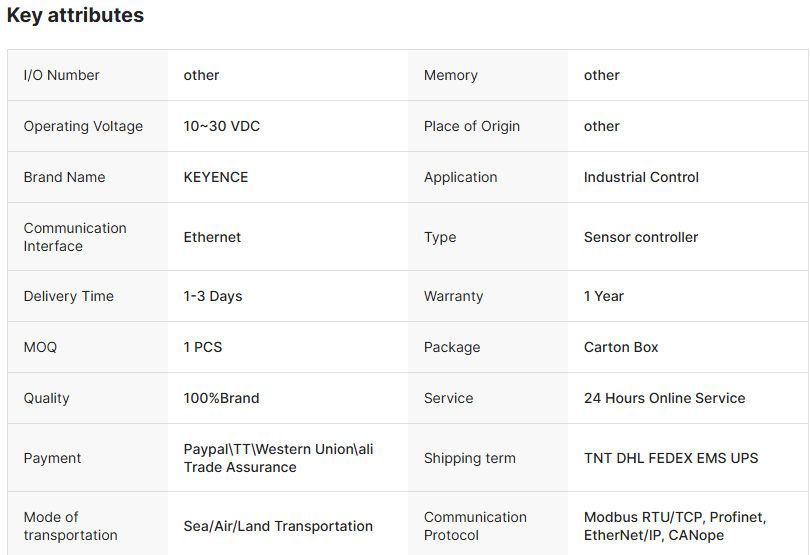Image resolution: width=810 pixels, height=555 pixels.
Task: Click the Industrial Control application value
Action: (x=641, y=177)
